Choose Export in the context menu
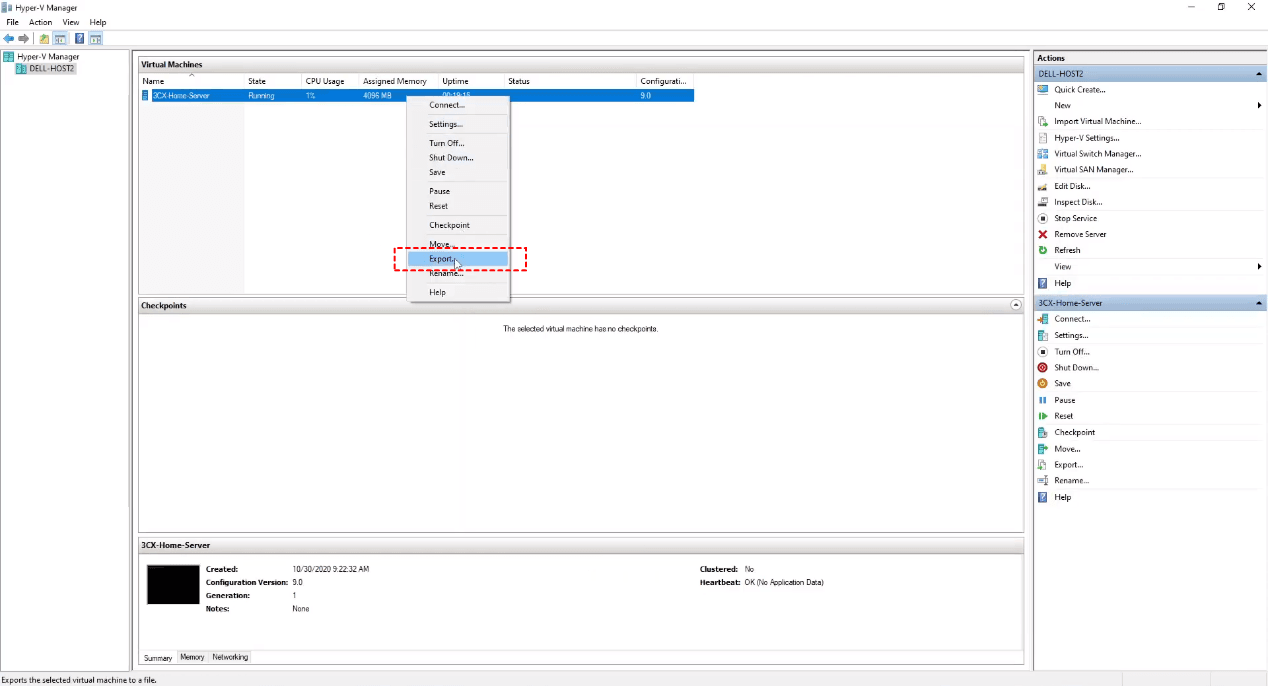1268x686 pixels. pyautogui.click(x=458, y=259)
